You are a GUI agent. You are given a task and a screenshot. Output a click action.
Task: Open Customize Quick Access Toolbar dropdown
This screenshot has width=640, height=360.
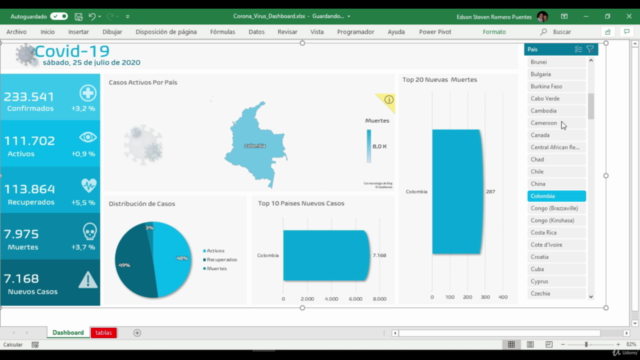(x=128, y=17)
